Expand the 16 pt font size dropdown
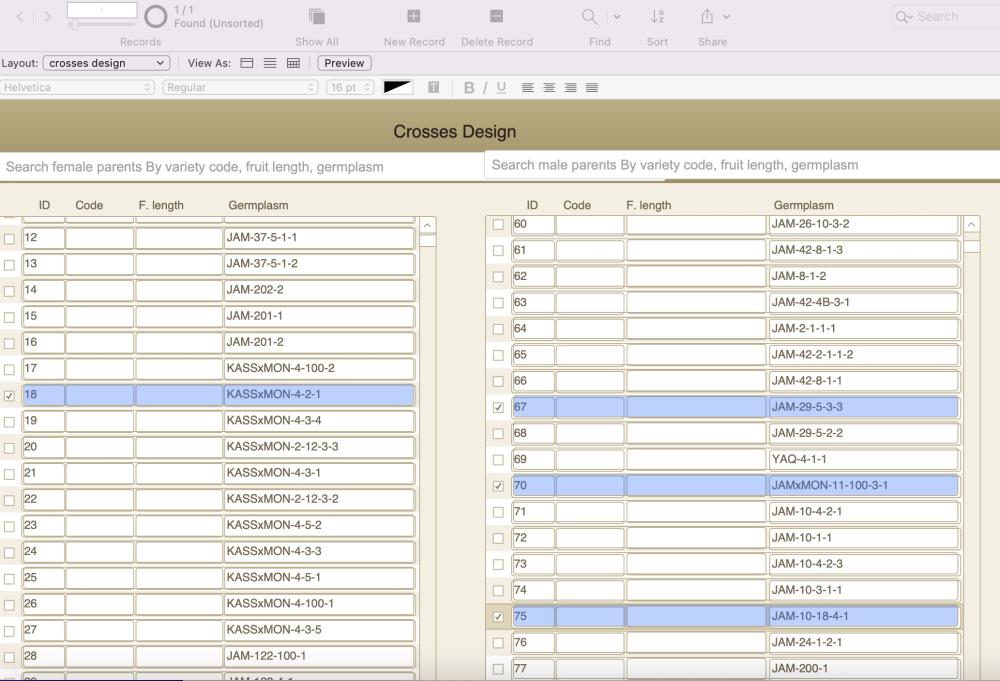Image resolution: width=1000 pixels, height=681 pixels. 350,88
